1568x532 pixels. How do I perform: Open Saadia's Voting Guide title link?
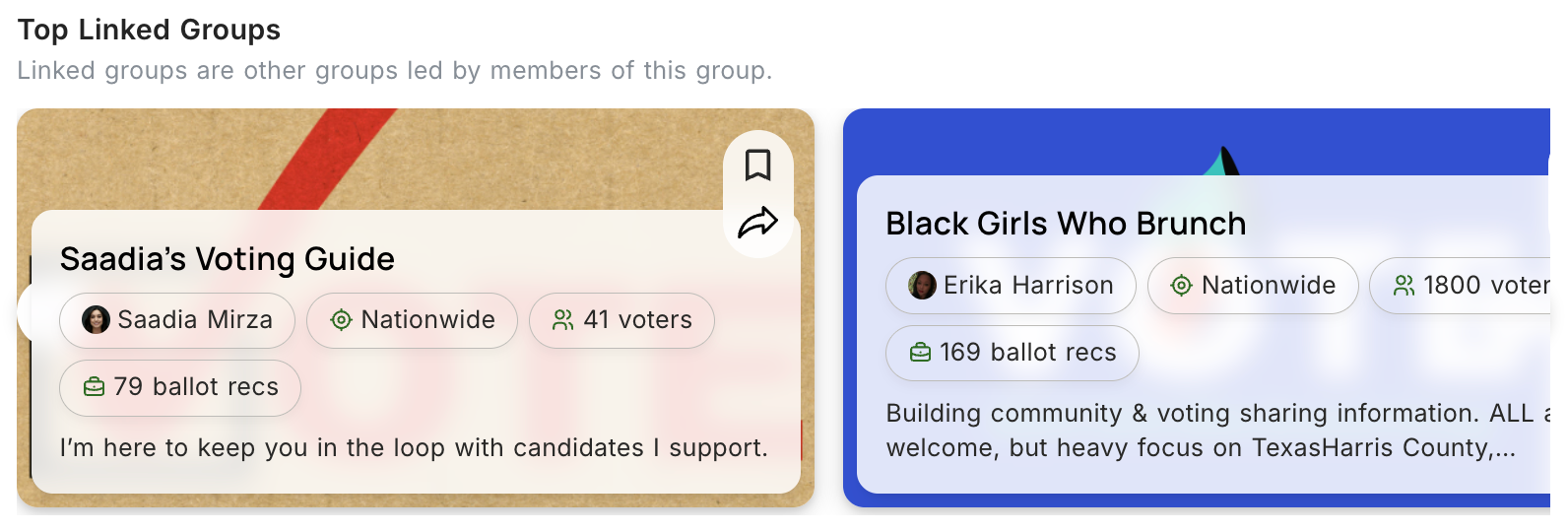tap(227, 259)
